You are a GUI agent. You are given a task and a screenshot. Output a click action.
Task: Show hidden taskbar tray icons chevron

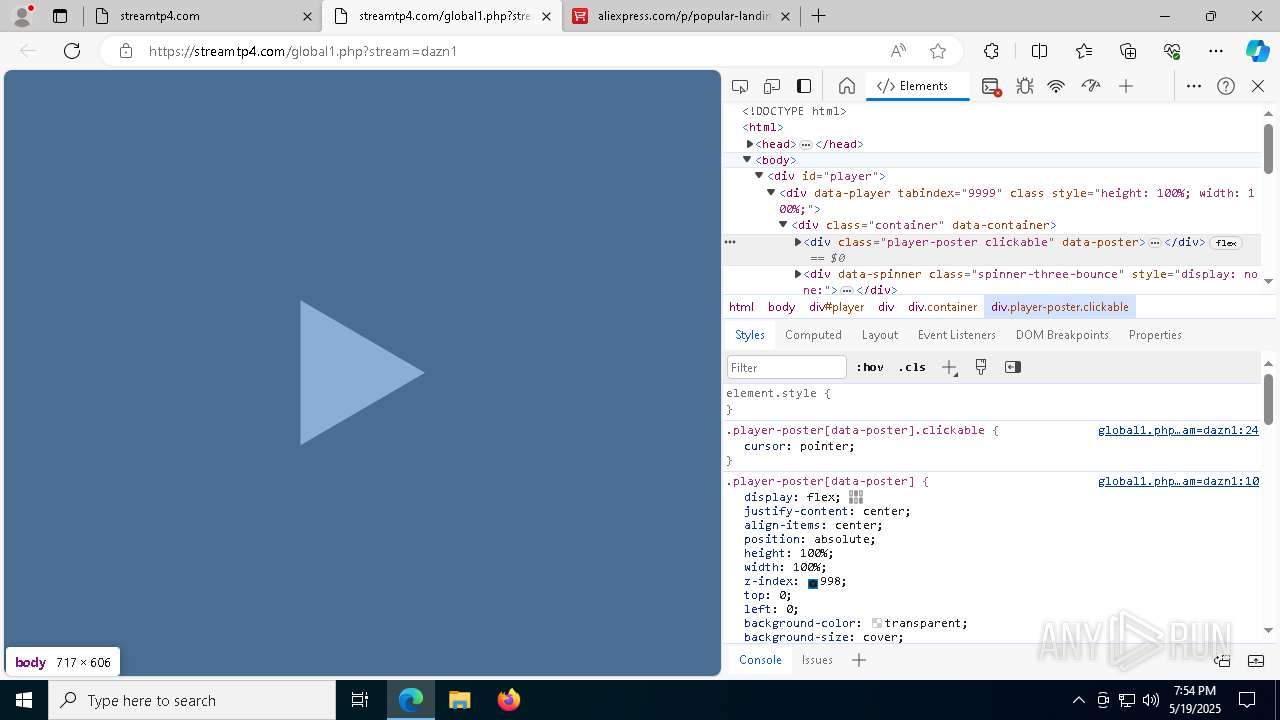coord(1078,700)
